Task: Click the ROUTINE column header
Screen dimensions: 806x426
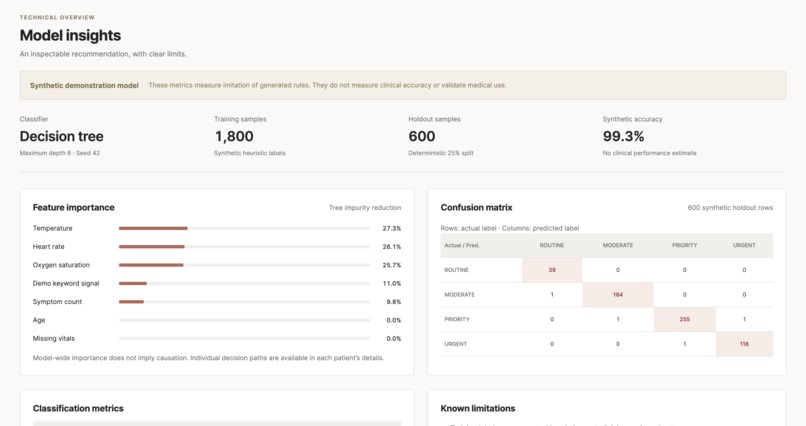Action: [552, 246]
